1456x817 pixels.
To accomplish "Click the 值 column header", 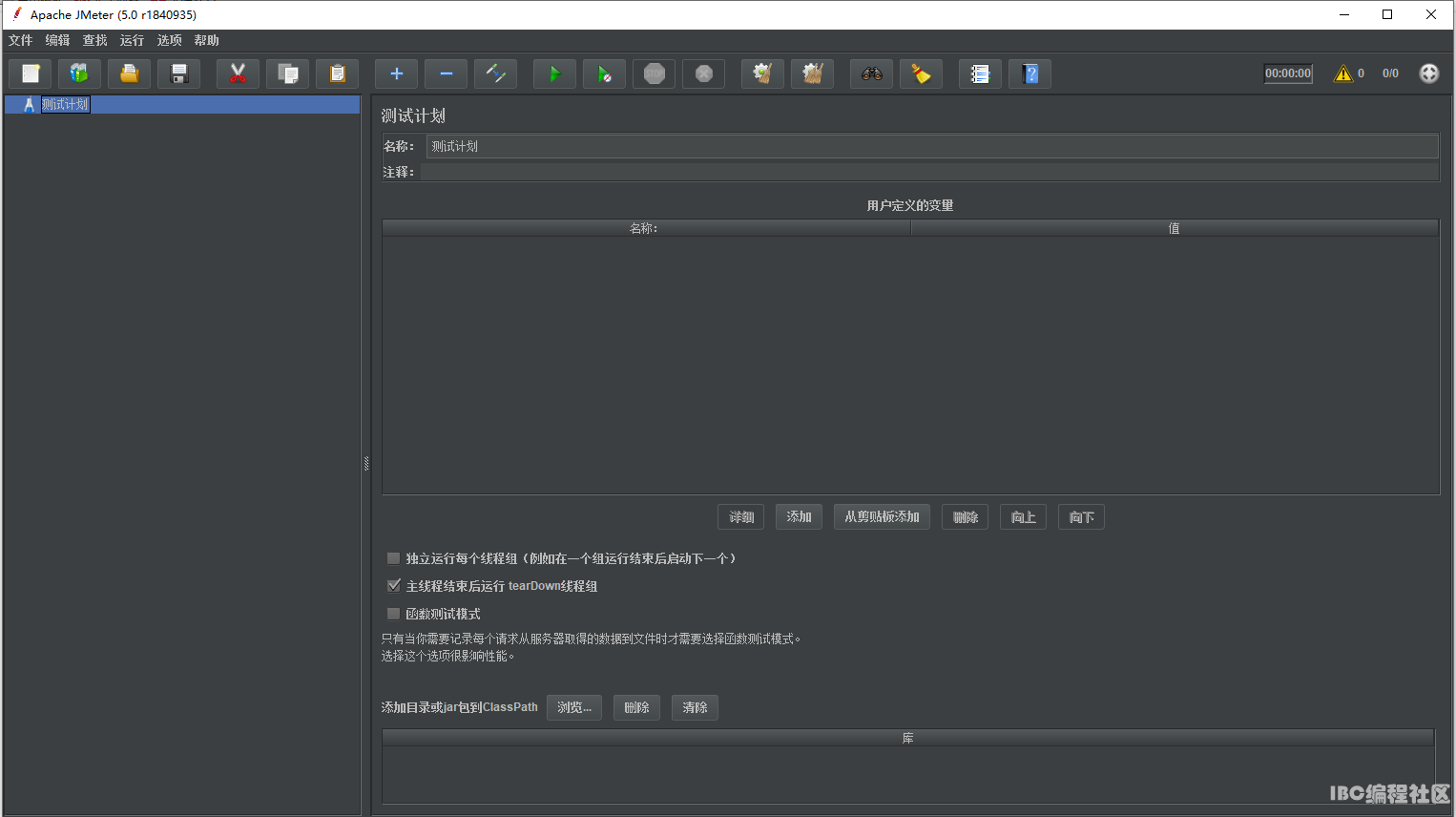I will pos(1175,228).
